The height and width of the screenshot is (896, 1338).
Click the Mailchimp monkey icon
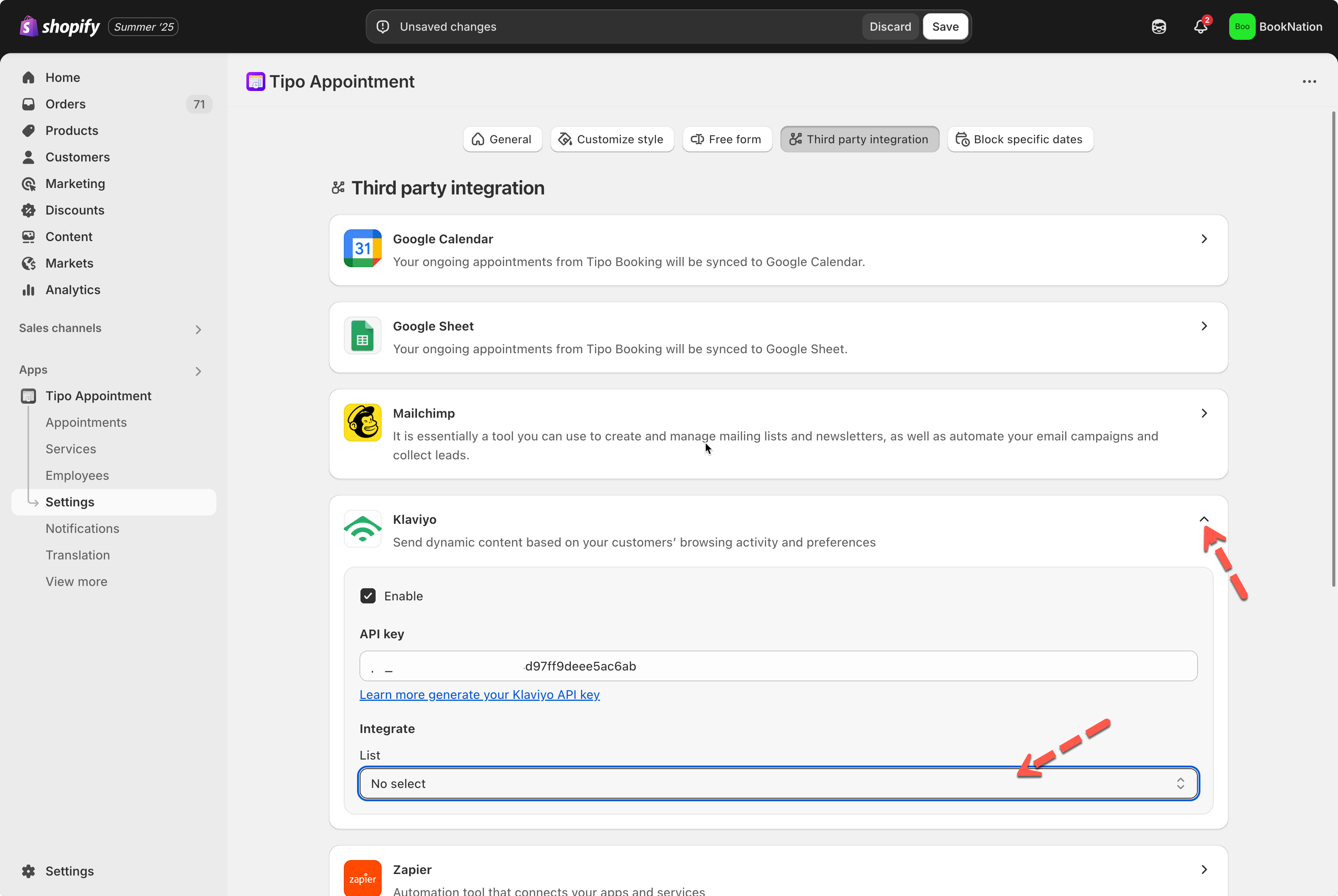point(362,423)
